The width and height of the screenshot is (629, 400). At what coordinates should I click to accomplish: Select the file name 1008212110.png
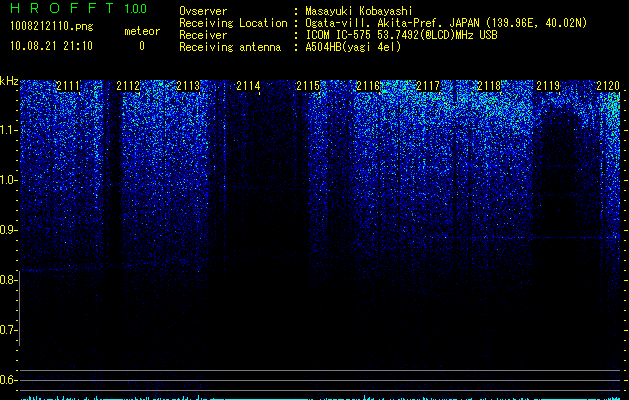point(52,26)
